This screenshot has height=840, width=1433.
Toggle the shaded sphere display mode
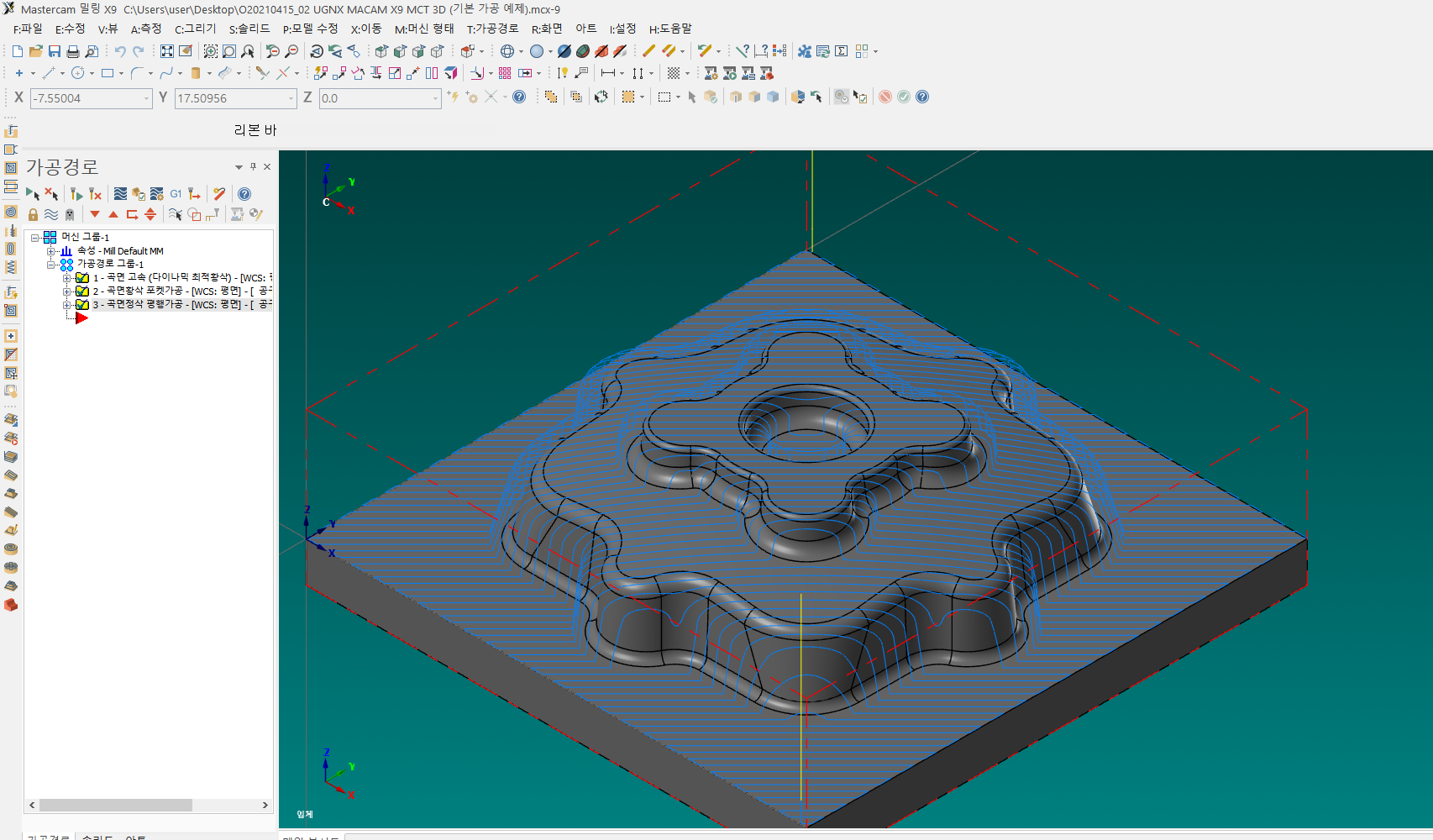click(x=537, y=51)
